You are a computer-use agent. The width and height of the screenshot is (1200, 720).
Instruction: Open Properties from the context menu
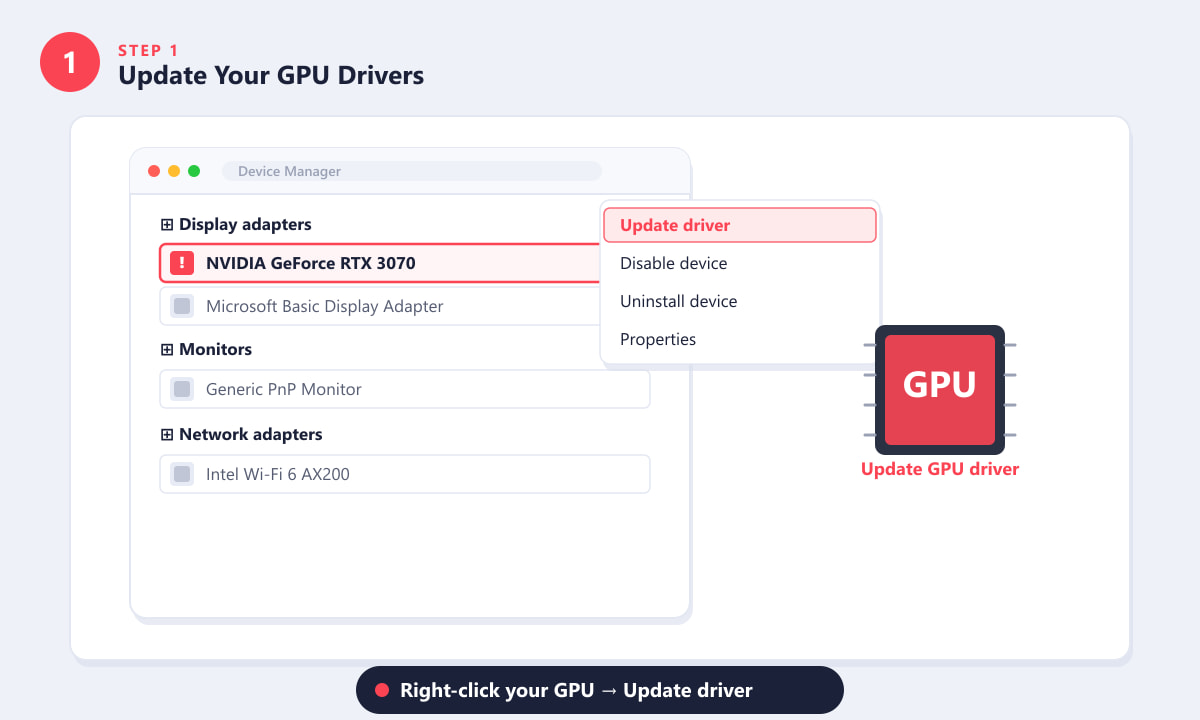(x=740, y=339)
